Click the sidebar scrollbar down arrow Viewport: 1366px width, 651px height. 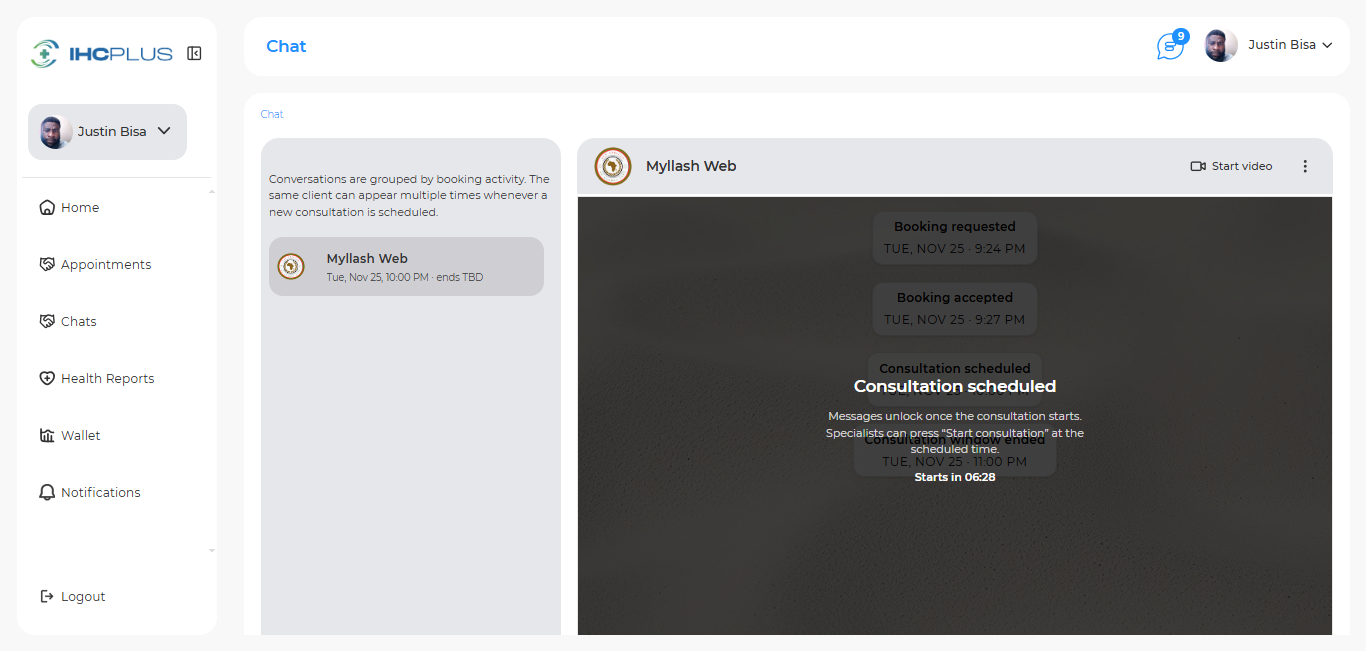click(x=211, y=550)
